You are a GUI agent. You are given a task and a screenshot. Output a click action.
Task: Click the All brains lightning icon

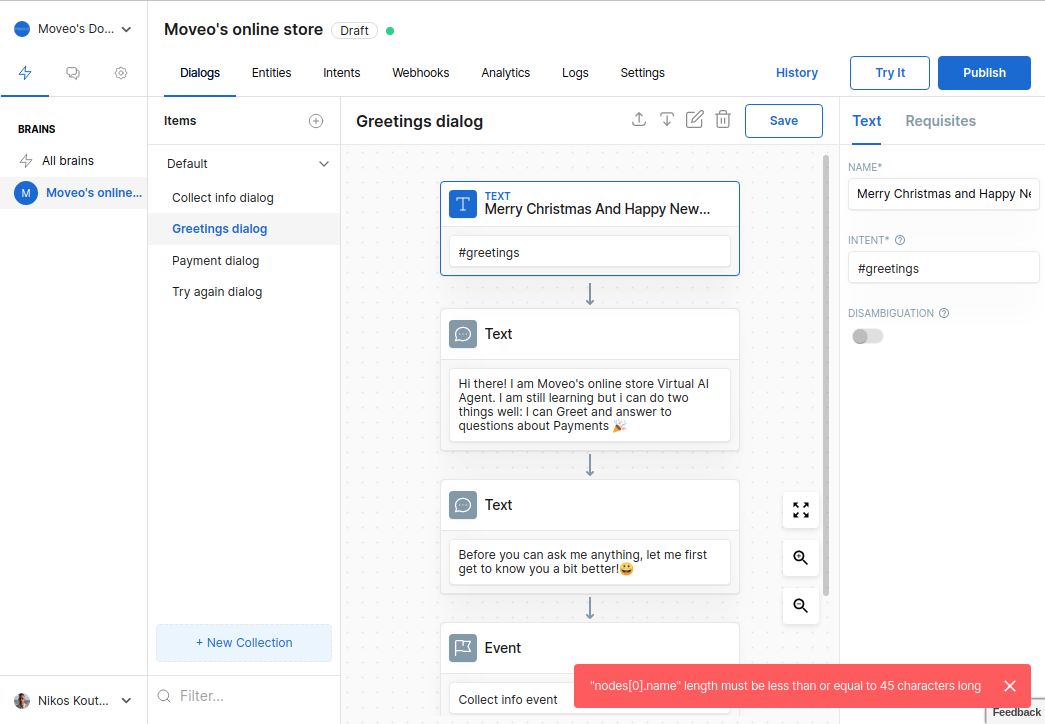point(26,161)
